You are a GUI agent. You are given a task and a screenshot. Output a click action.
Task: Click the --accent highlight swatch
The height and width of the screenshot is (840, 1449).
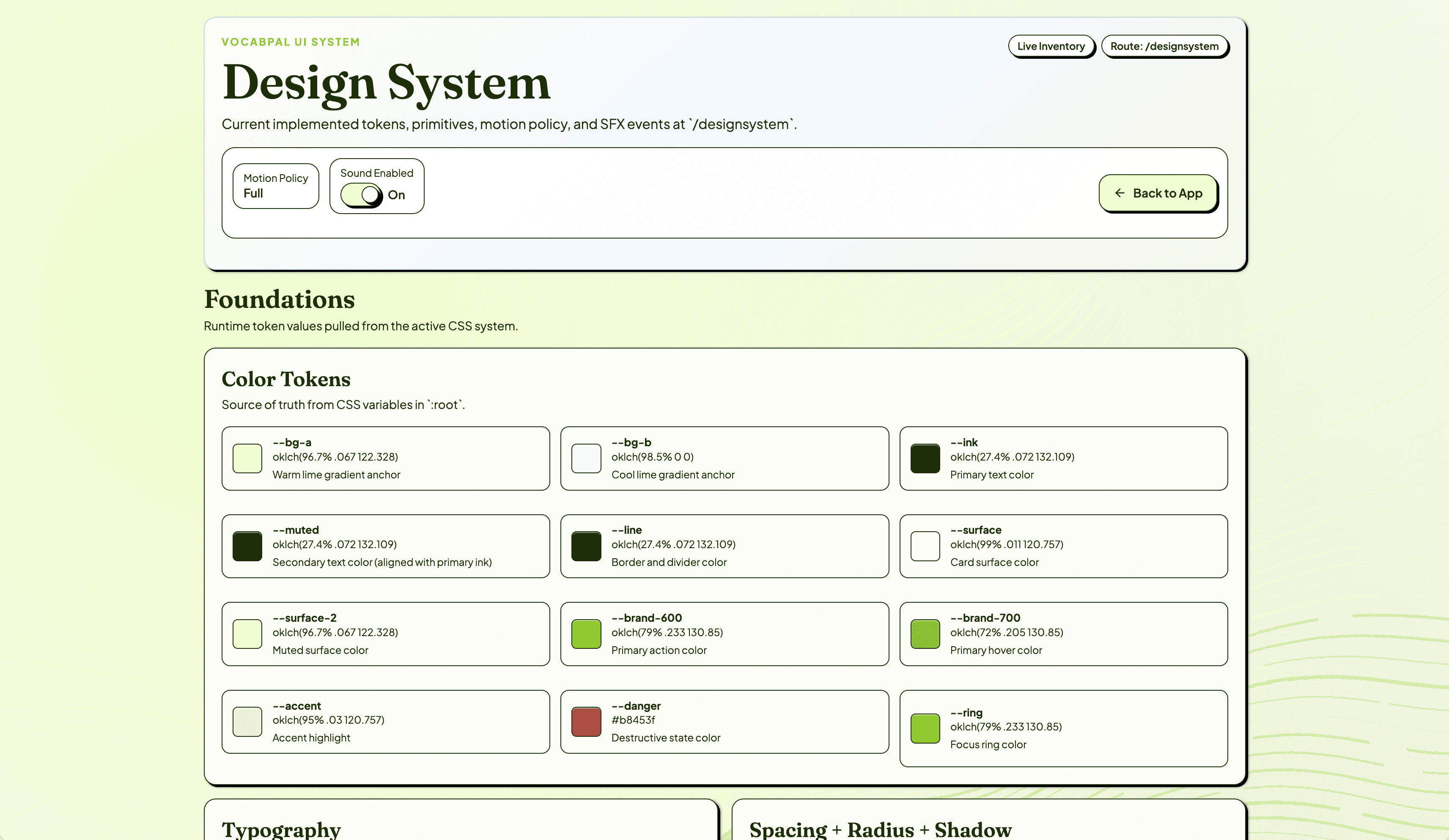pyautogui.click(x=247, y=722)
